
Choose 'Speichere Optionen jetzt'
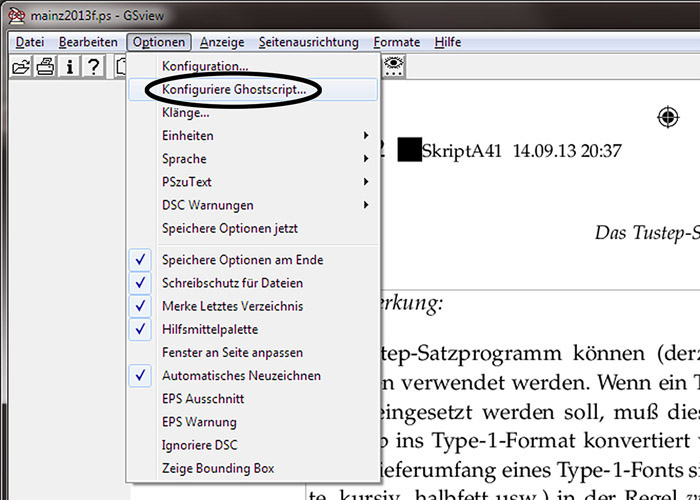[x=230, y=228]
